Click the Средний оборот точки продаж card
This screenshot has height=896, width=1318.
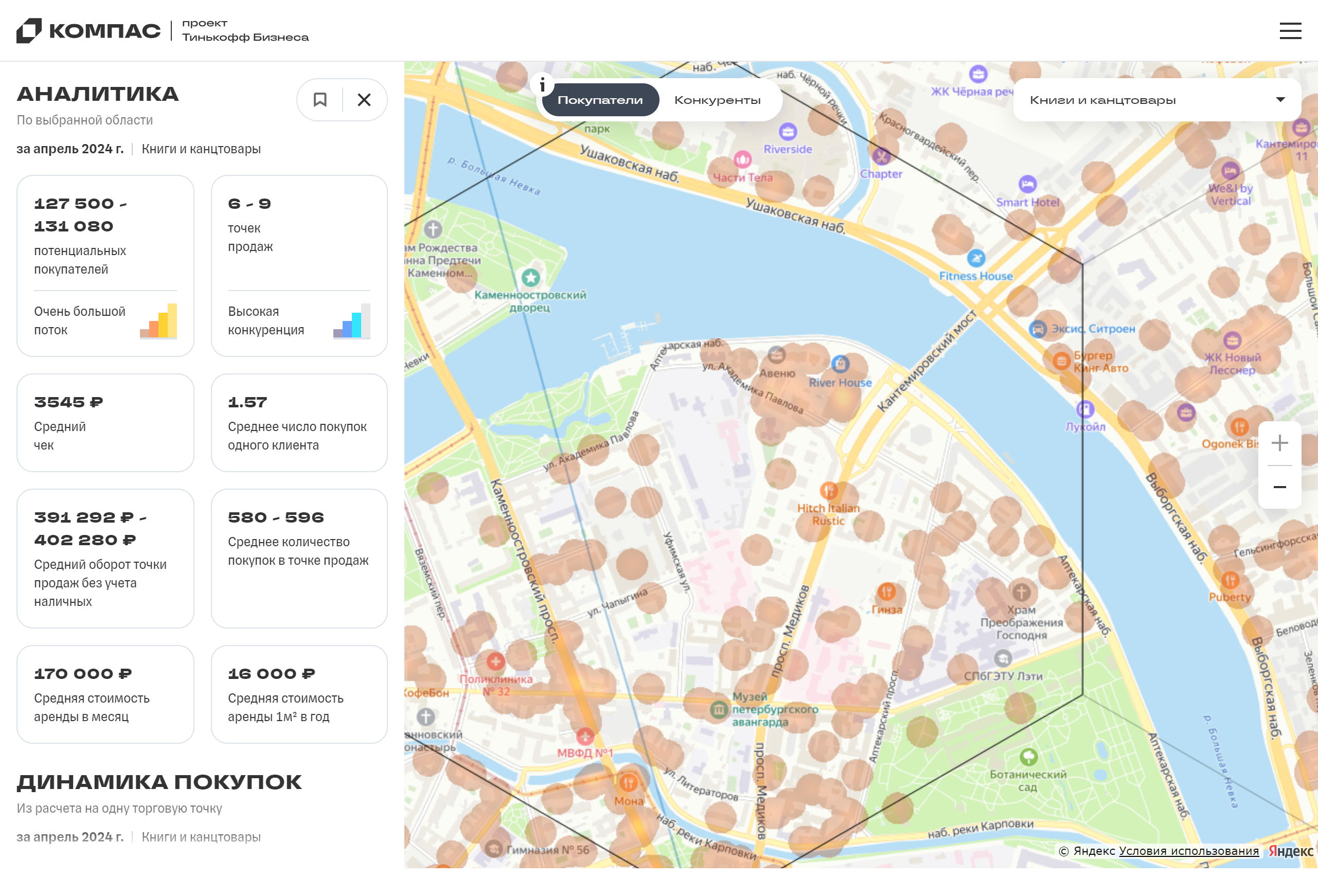pyautogui.click(x=105, y=559)
